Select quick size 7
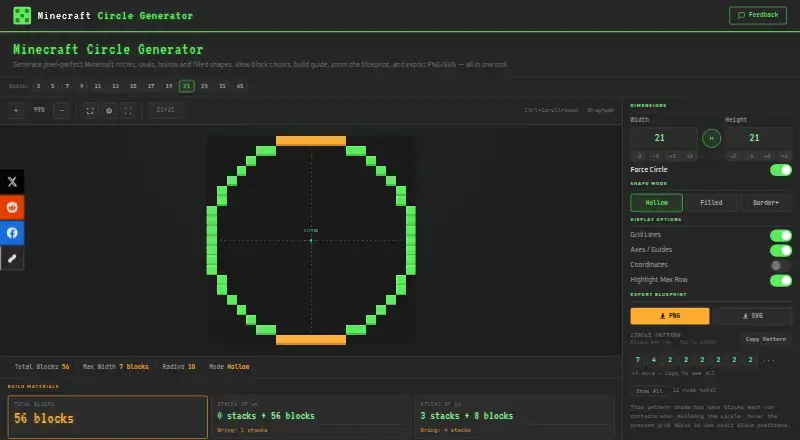The image size is (800, 440). pos(67,86)
